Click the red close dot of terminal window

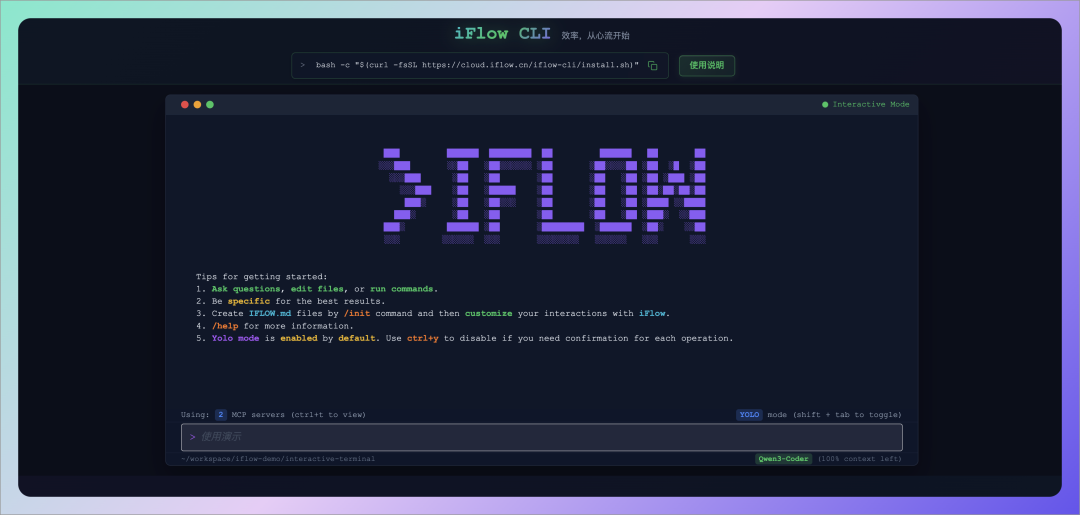click(x=185, y=105)
